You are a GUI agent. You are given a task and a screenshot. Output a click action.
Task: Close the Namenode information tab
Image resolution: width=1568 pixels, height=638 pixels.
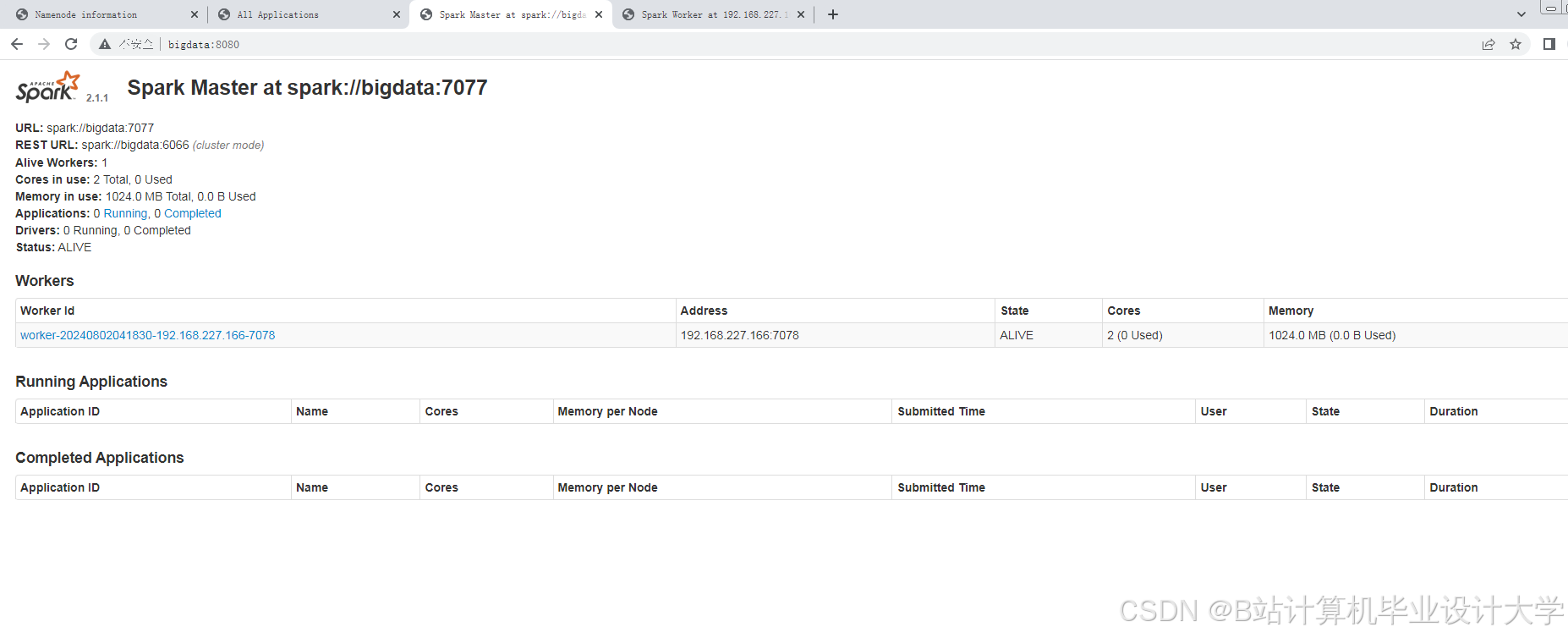pos(195,14)
